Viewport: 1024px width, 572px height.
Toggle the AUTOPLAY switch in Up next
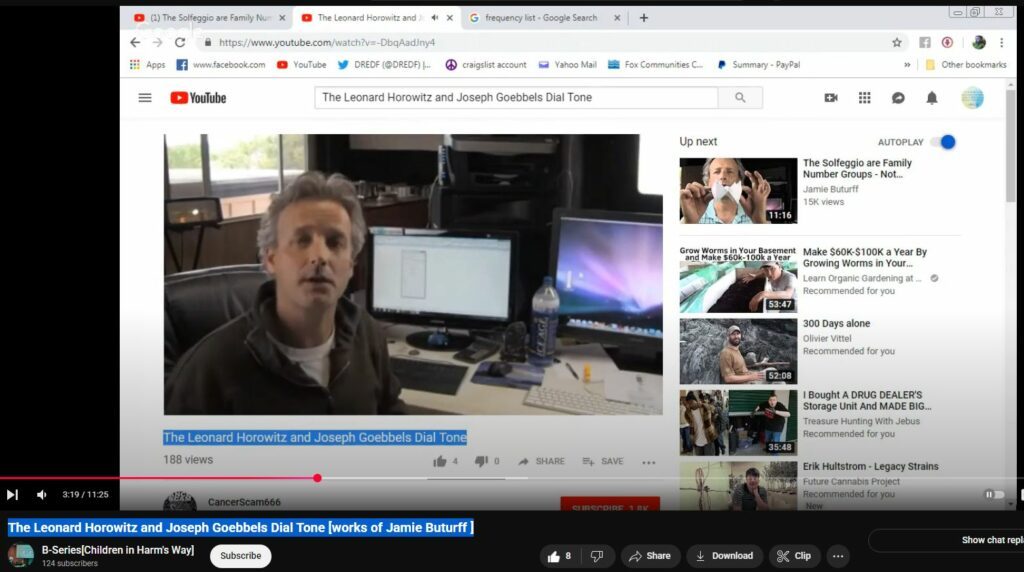(943, 142)
